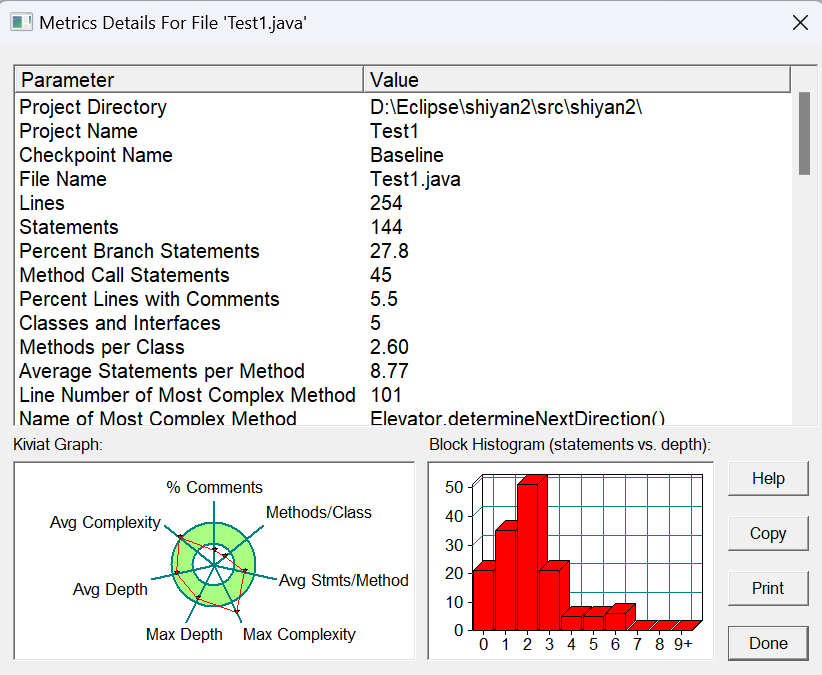Select the Classes and Interfaces row
Viewport: 822px width, 675px height.
[x=403, y=323]
